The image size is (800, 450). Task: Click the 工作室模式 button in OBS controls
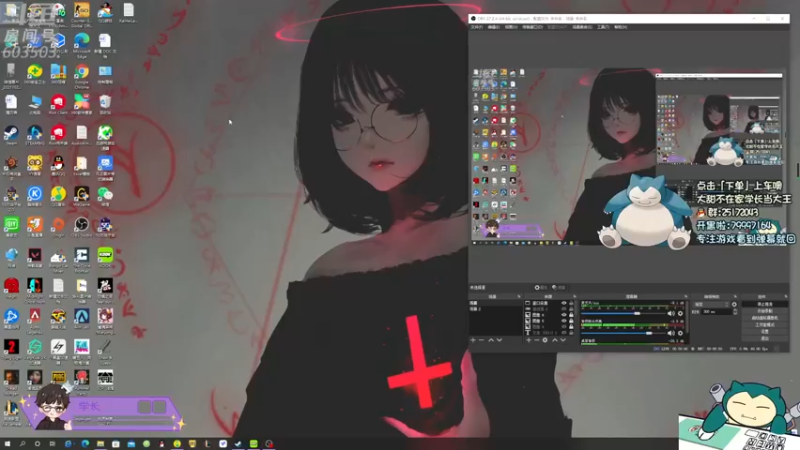point(765,324)
